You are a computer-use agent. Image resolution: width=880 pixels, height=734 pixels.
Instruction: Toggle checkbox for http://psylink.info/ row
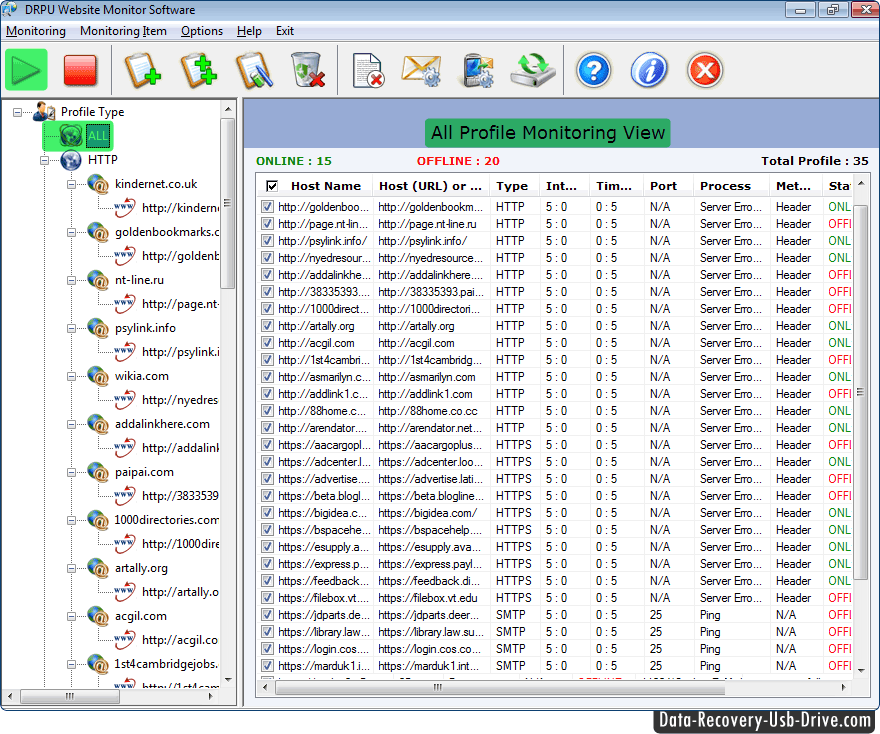pyautogui.click(x=268, y=241)
